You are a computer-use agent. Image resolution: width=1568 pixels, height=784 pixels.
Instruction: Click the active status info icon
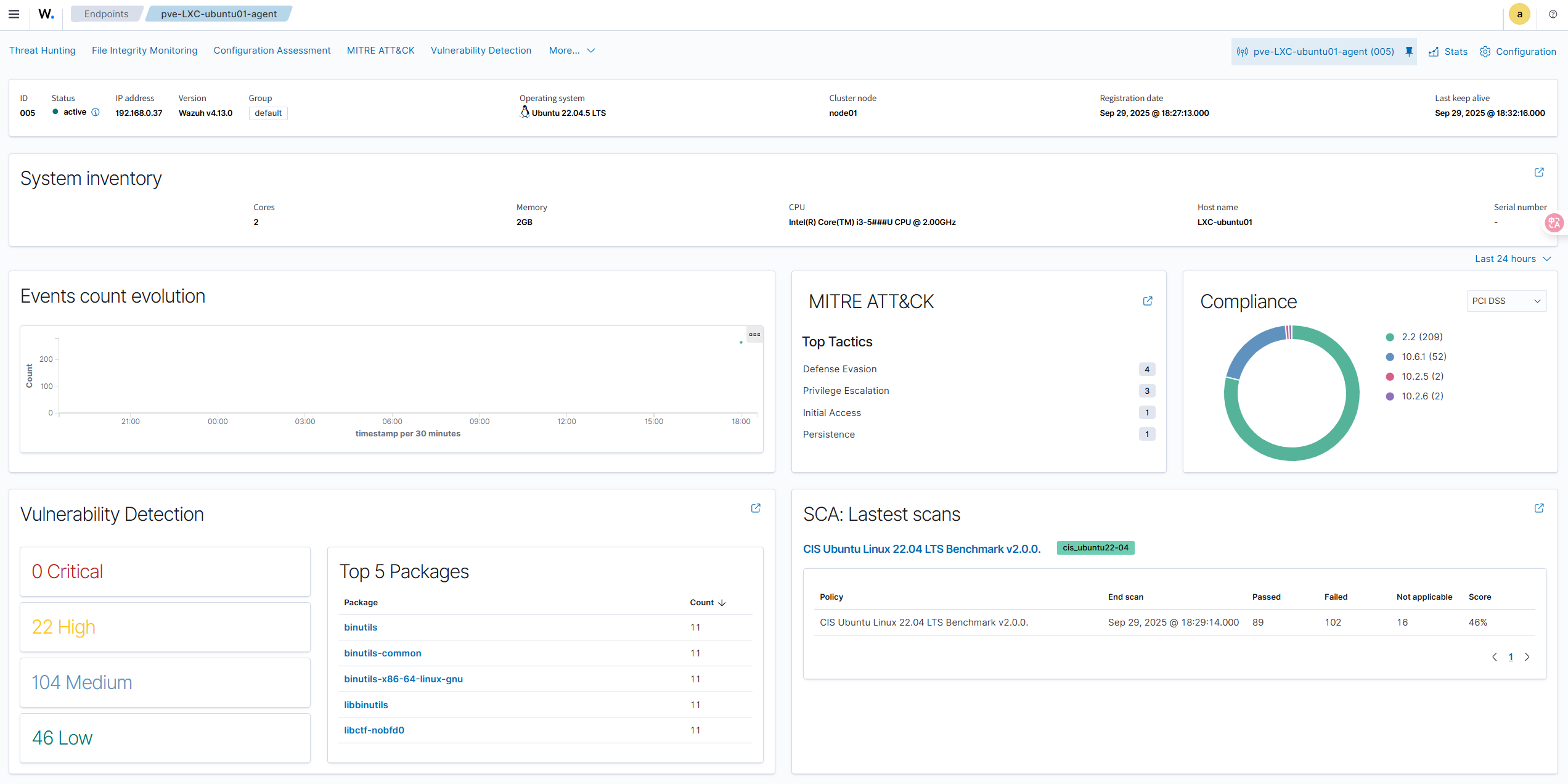[x=96, y=112]
